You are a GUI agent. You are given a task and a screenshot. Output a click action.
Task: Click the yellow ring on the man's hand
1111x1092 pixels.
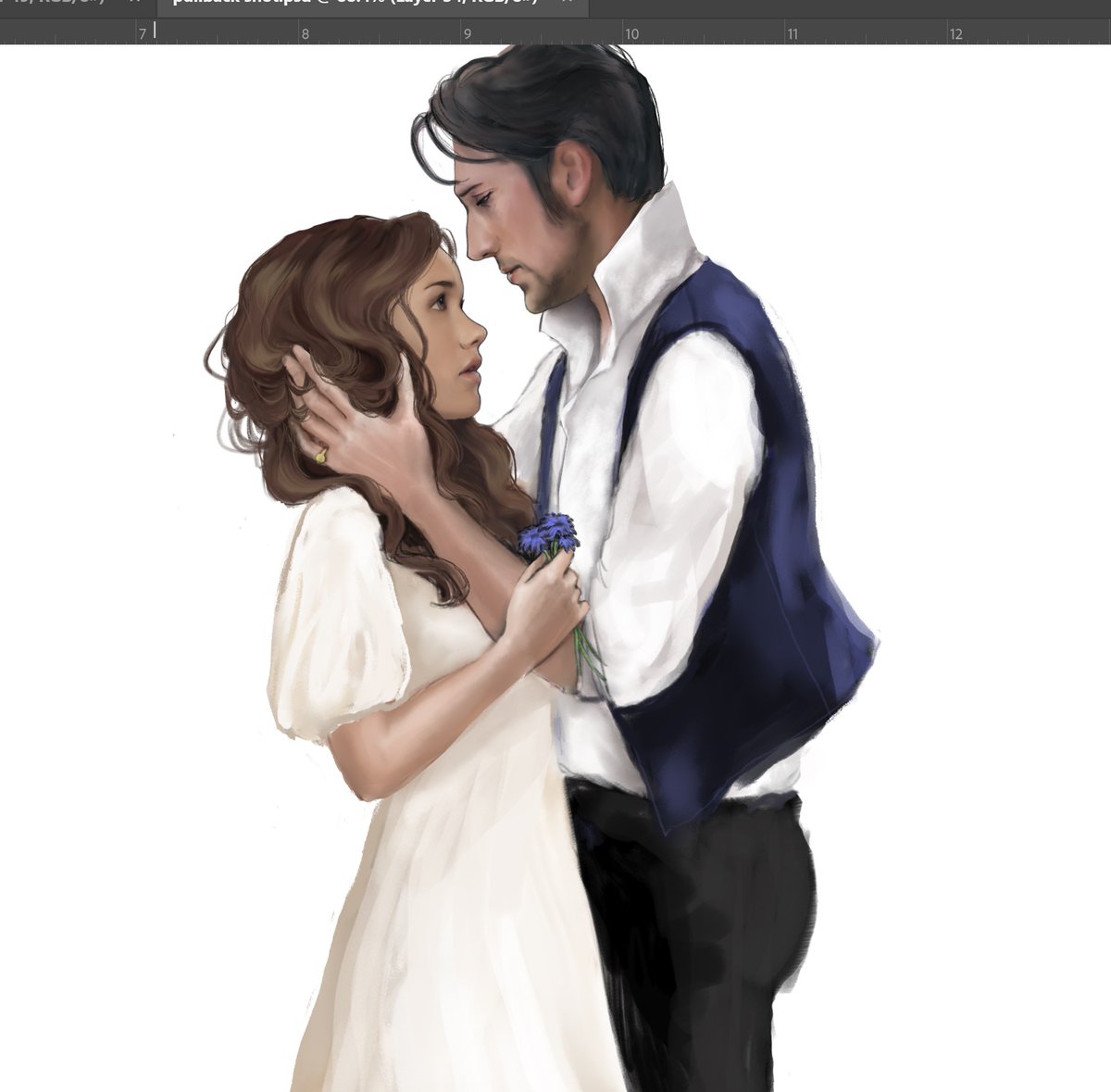[x=321, y=455]
